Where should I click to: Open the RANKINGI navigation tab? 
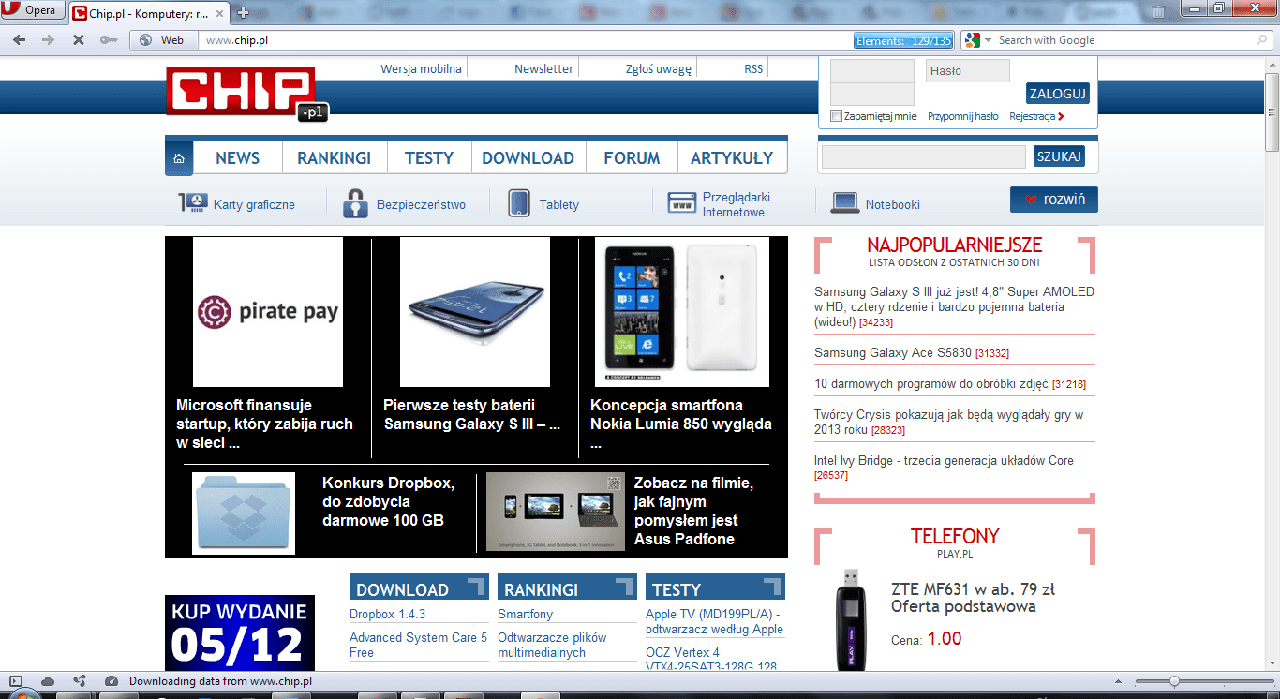click(x=334, y=158)
